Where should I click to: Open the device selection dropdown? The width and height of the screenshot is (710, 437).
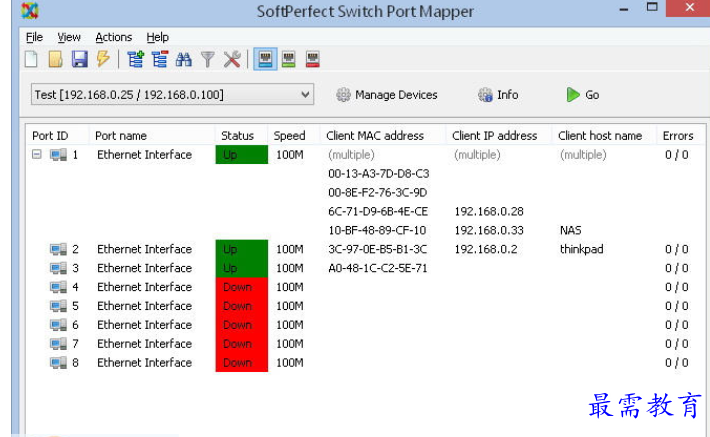point(172,95)
